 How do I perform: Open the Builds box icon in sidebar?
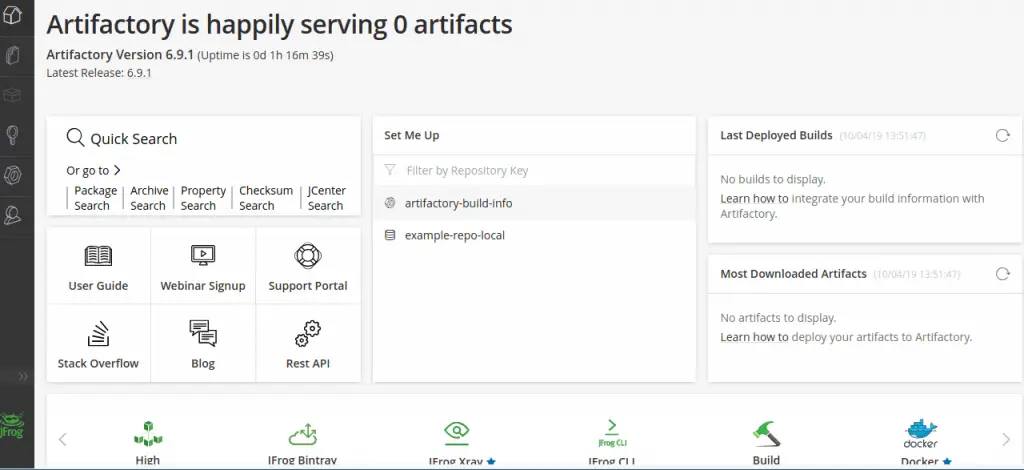(x=13, y=95)
